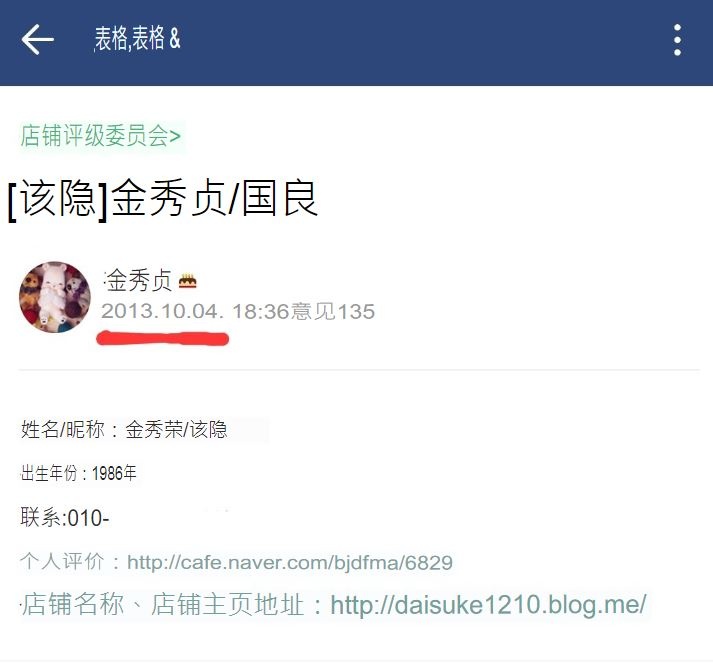
Task: Tap the author name 金秀贞
Action: (139, 280)
